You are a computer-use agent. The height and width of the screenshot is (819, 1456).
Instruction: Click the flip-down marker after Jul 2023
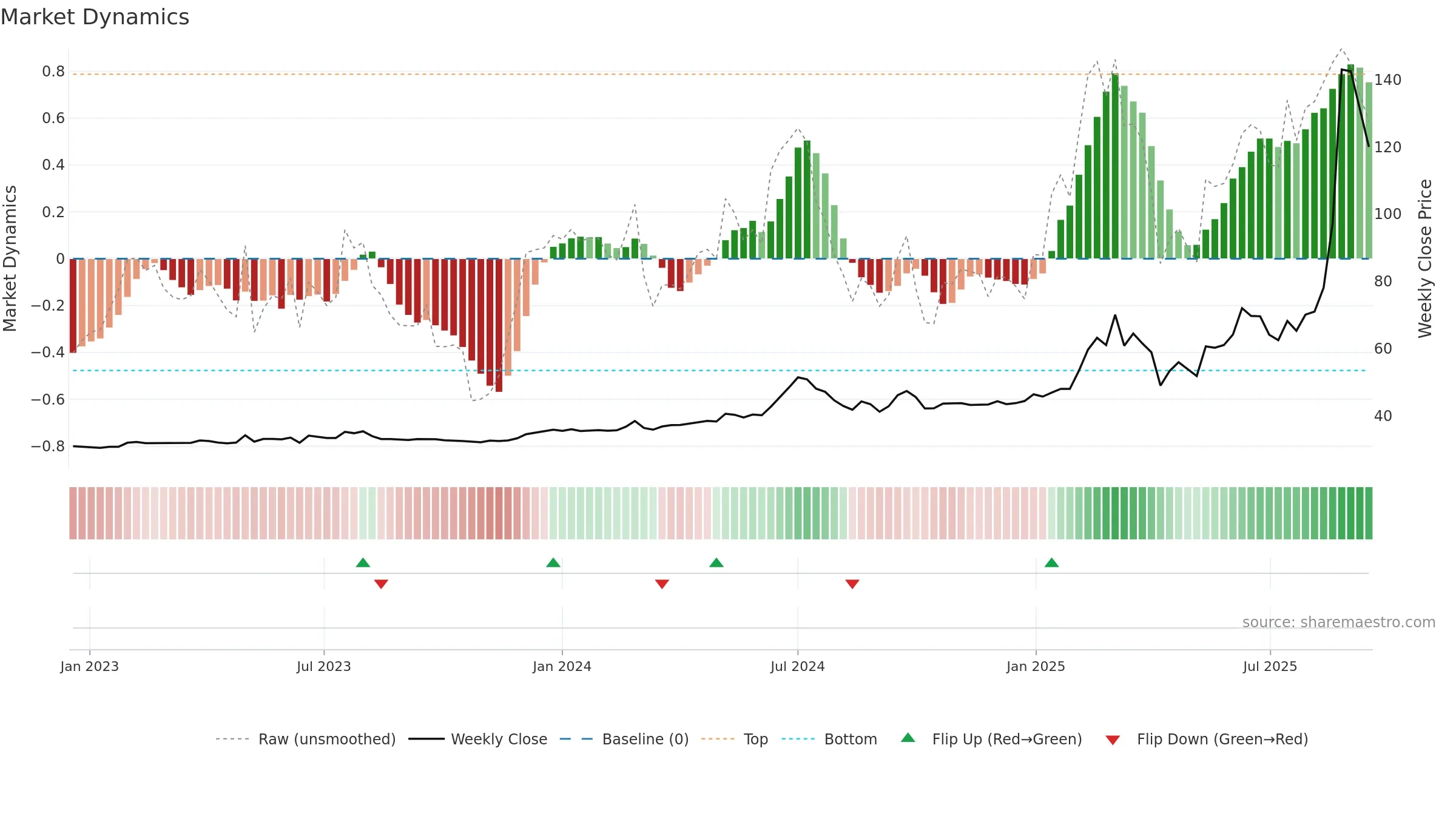381,584
